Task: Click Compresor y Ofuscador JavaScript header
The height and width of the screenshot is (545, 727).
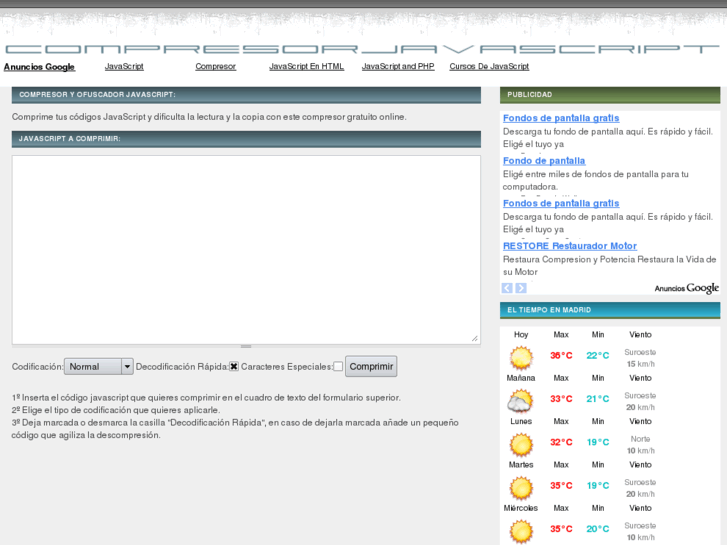Action: [246, 95]
